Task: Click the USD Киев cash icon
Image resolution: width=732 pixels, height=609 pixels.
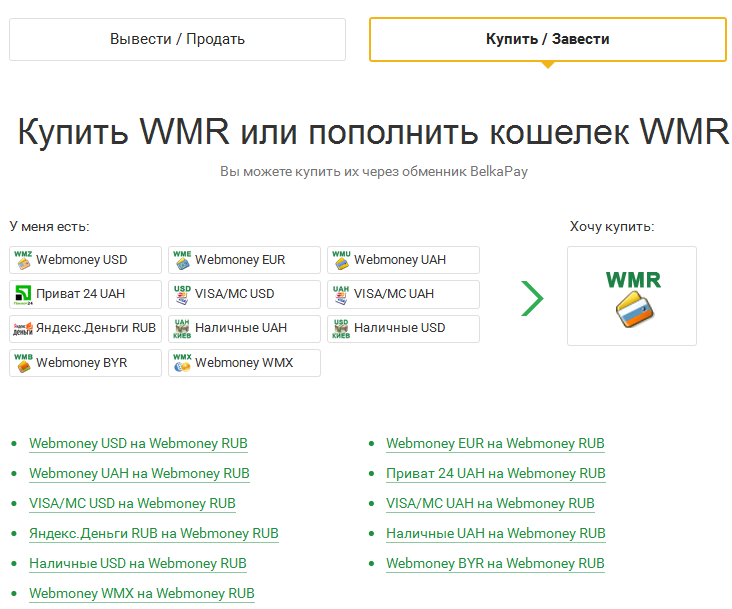Action: point(341,329)
